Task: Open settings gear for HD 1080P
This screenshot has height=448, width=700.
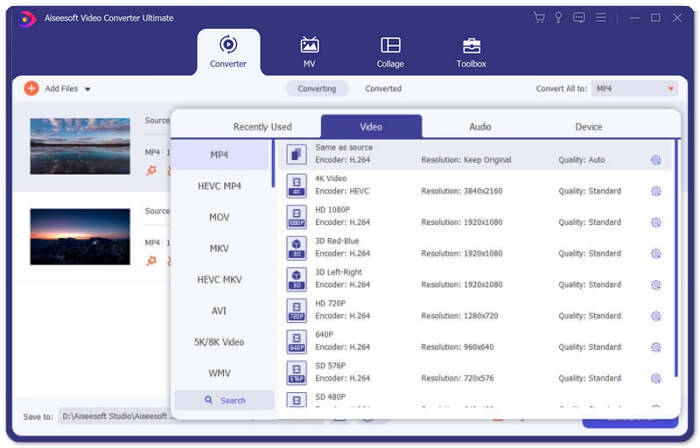Action: click(x=655, y=222)
